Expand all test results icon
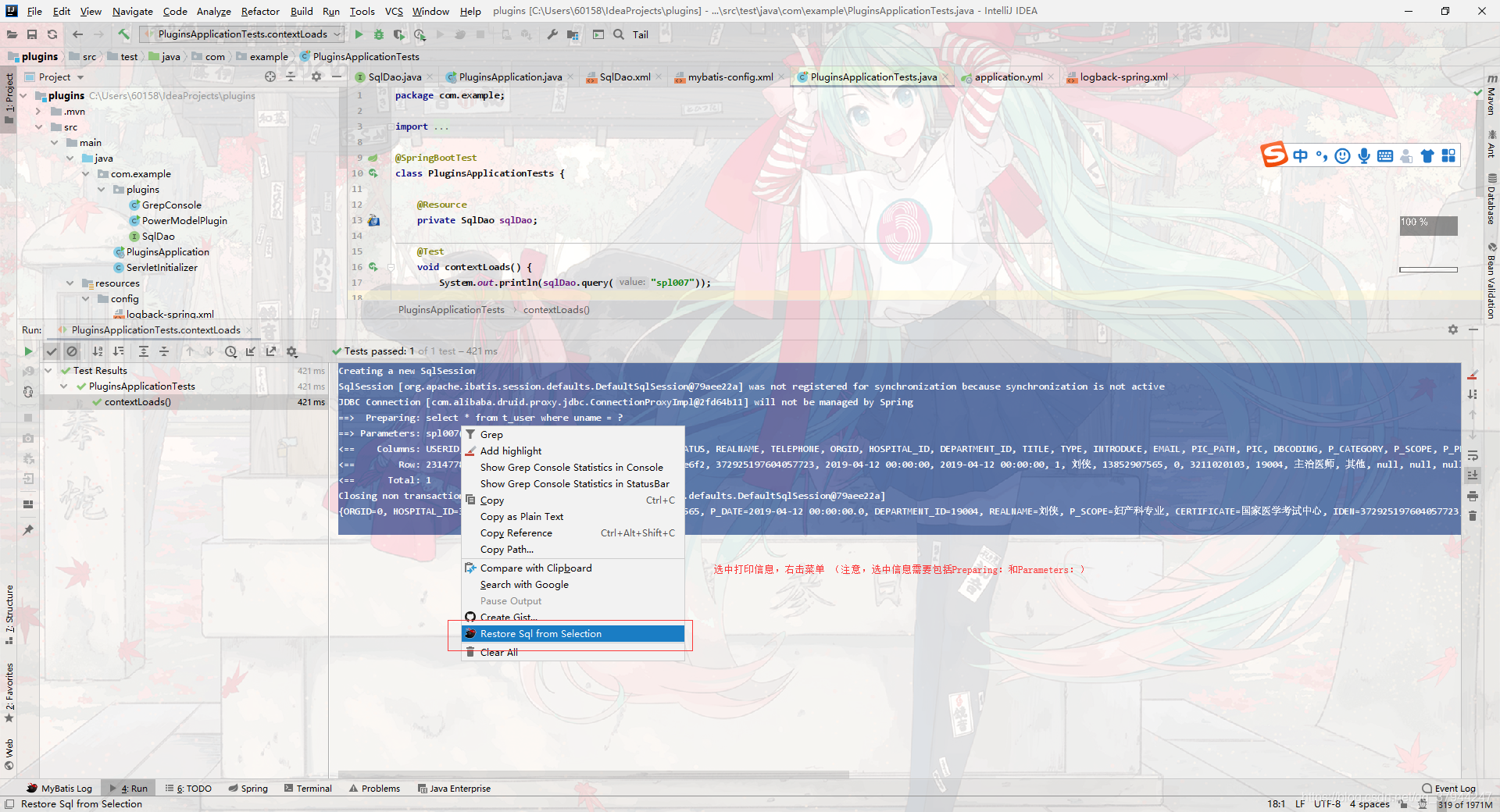Viewport: 1500px width, 812px height. [144, 351]
